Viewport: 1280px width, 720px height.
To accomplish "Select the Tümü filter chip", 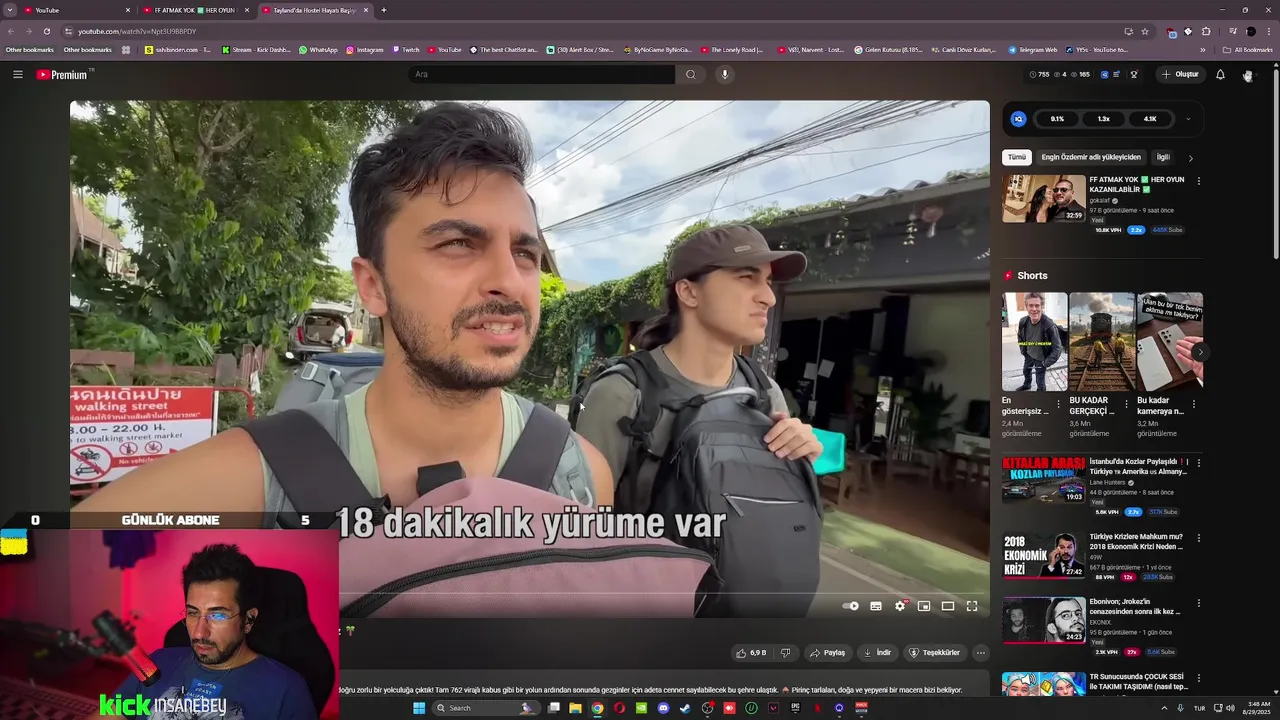I will point(1017,157).
